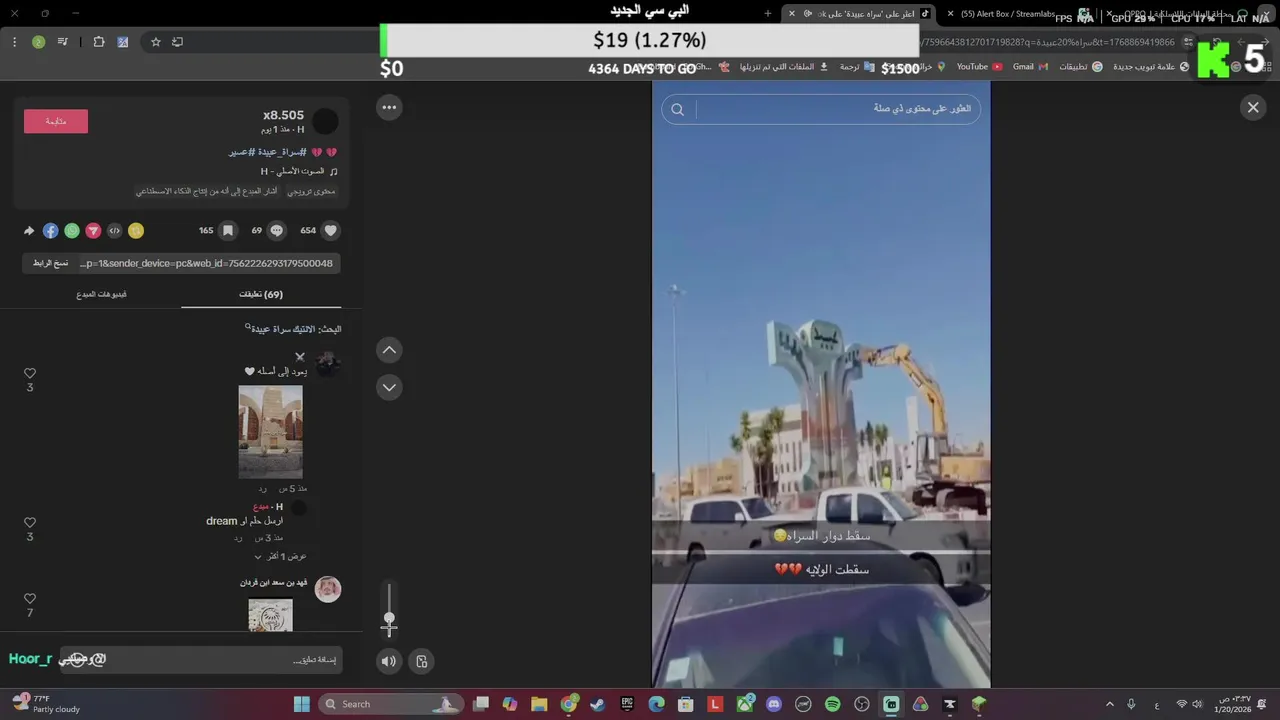Go to the previous video with up arrow
The image size is (1280, 720).
[x=389, y=350]
